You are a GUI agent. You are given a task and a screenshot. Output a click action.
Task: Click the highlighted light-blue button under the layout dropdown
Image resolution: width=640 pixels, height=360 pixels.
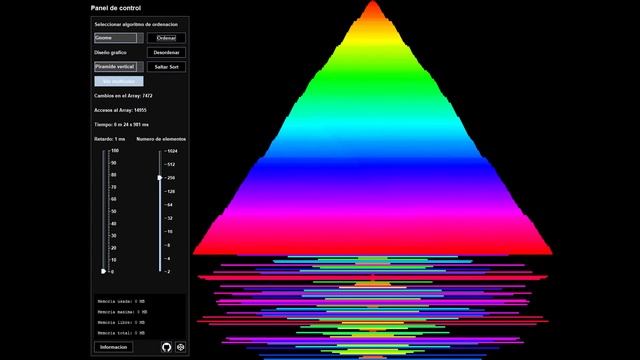click(x=119, y=81)
